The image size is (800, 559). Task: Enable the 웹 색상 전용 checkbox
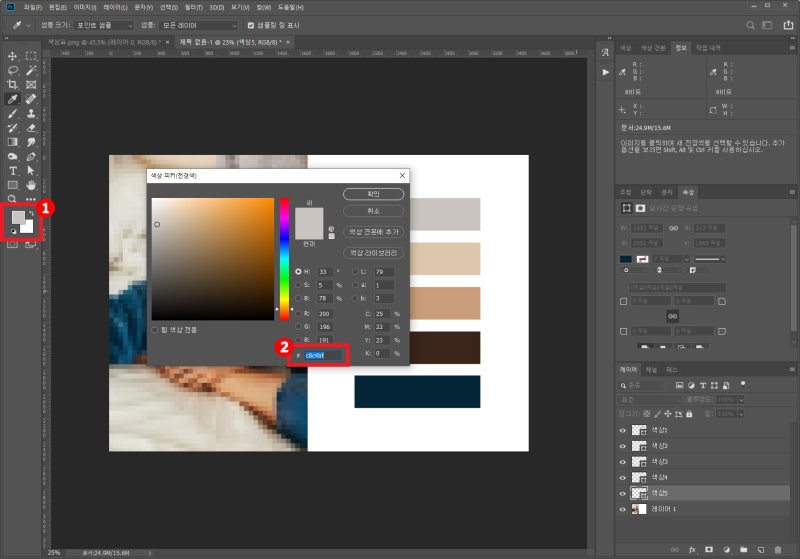click(155, 330)
